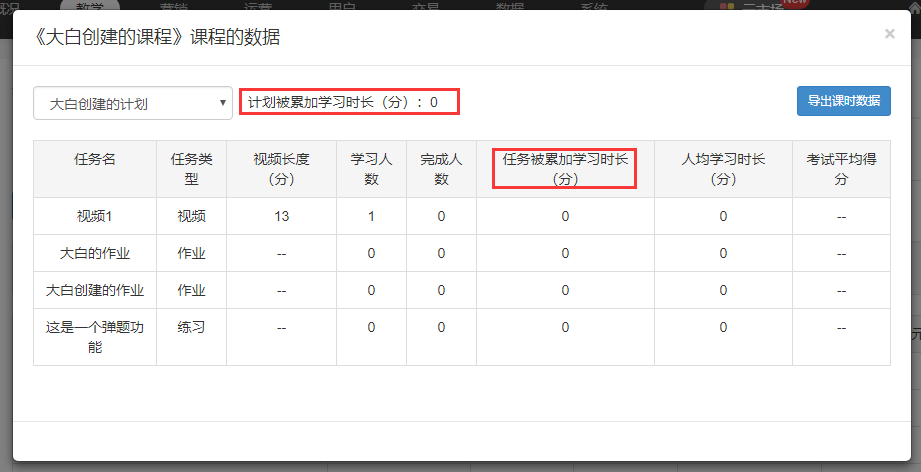Click the 练习 task type cell

pyautogui.click(x=191, y=327)
